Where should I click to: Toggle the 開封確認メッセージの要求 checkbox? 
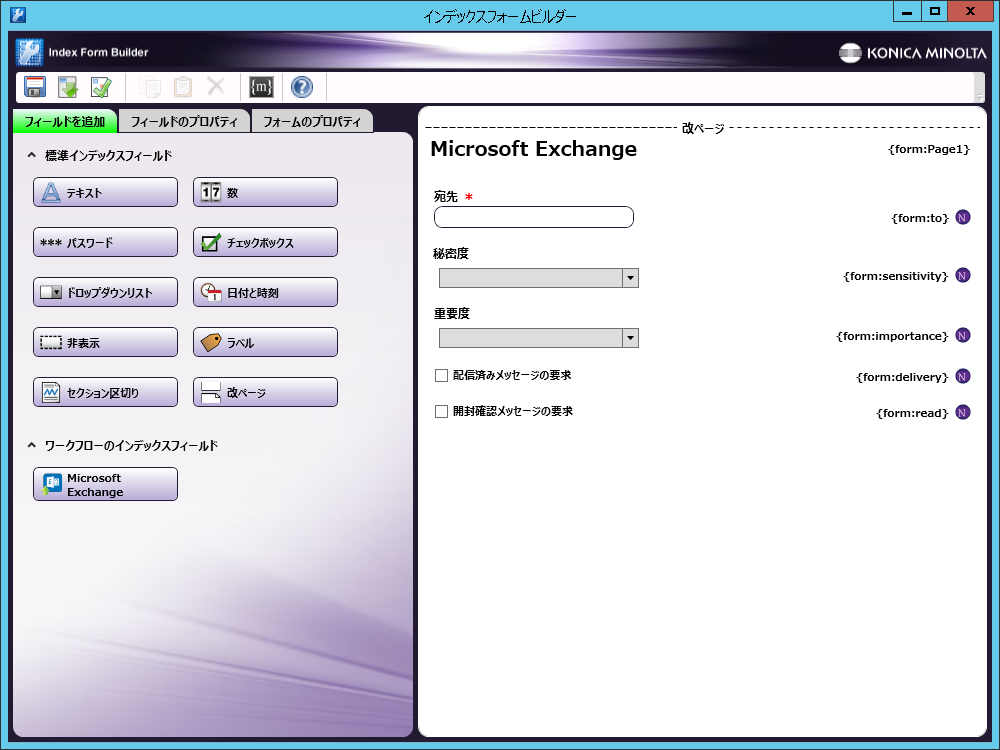(441, 411)
